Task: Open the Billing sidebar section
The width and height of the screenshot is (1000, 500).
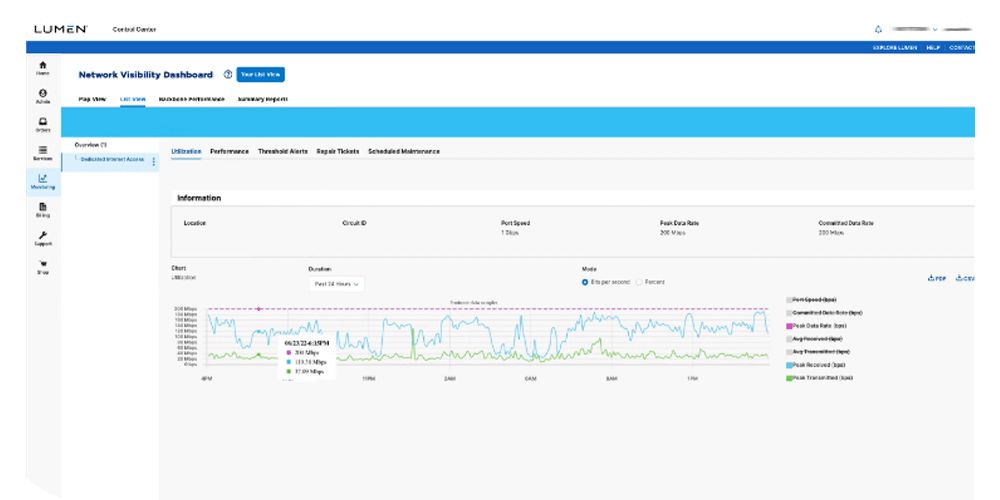Action: (43, 210)
